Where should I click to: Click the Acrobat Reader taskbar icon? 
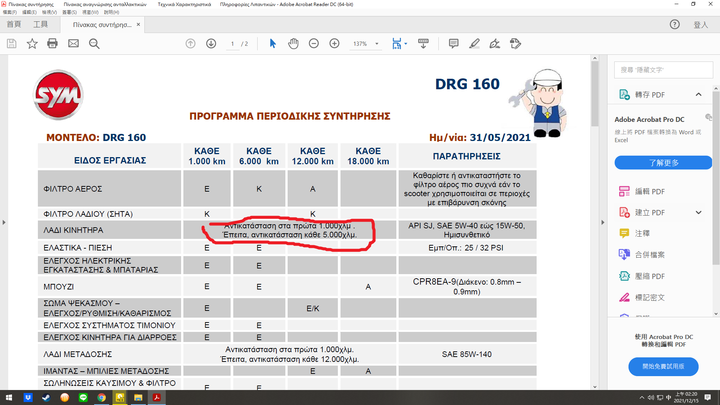(x=157, y=398)
